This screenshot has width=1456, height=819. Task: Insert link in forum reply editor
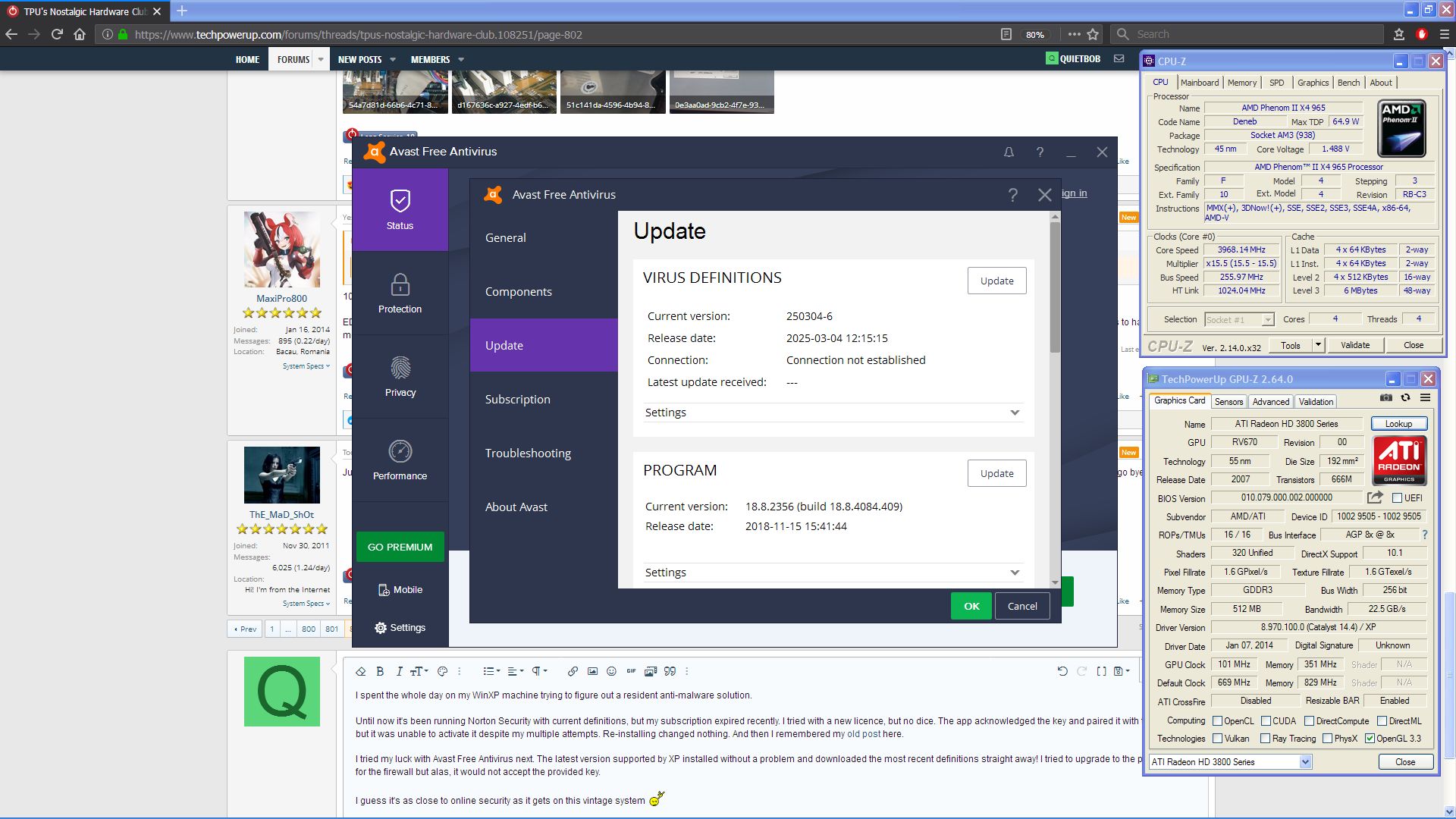click(x=573, y=671)
